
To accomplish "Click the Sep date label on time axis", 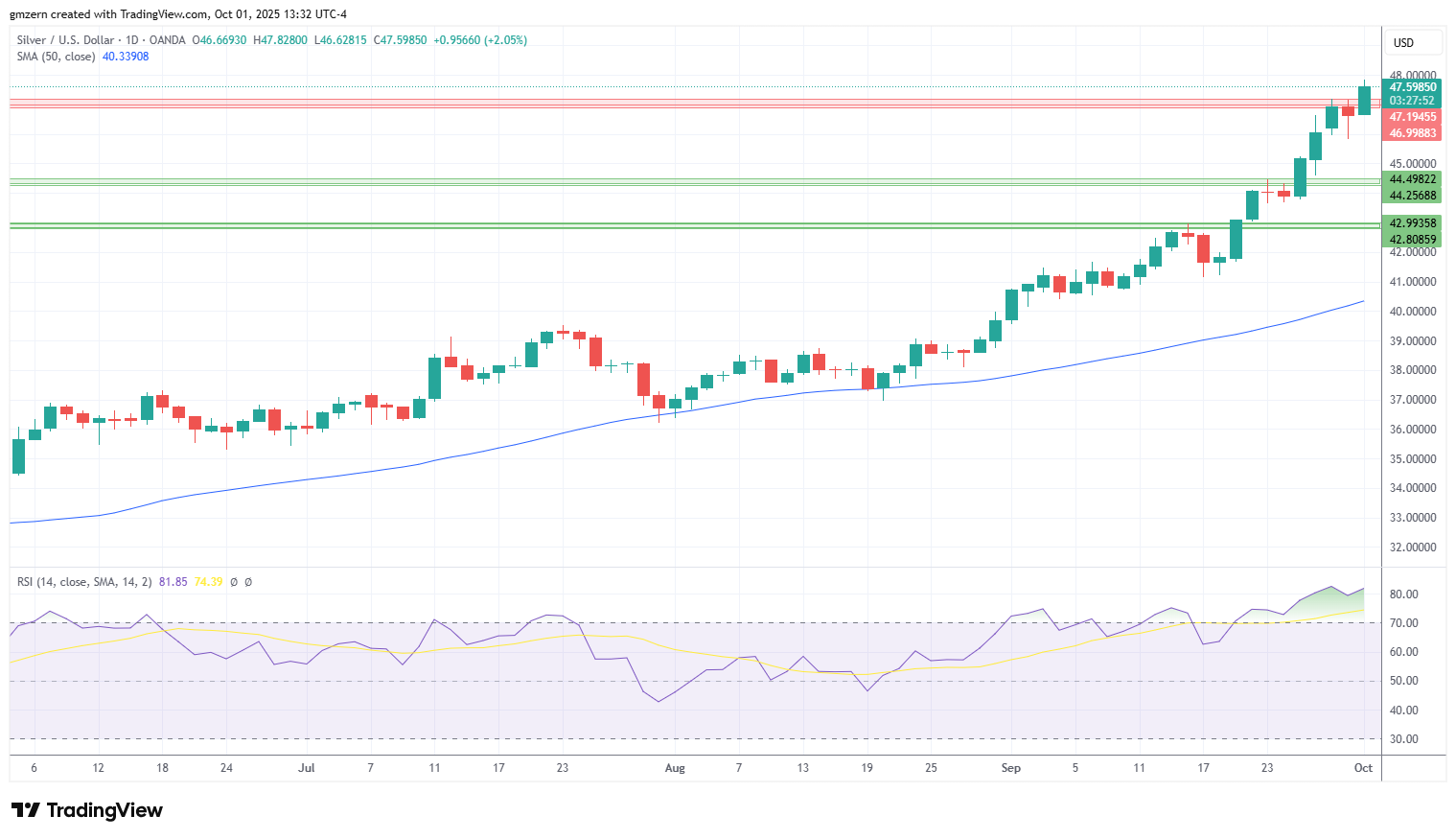I will [x=1010, y=768].
